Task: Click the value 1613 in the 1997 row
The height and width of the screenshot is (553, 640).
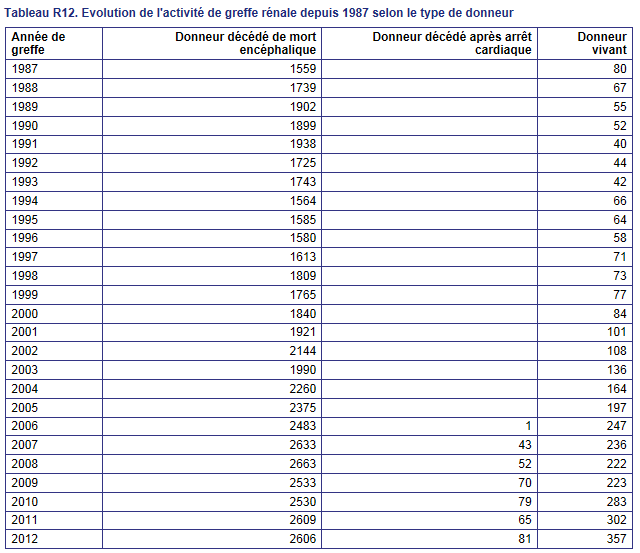Action: (303, 257)
